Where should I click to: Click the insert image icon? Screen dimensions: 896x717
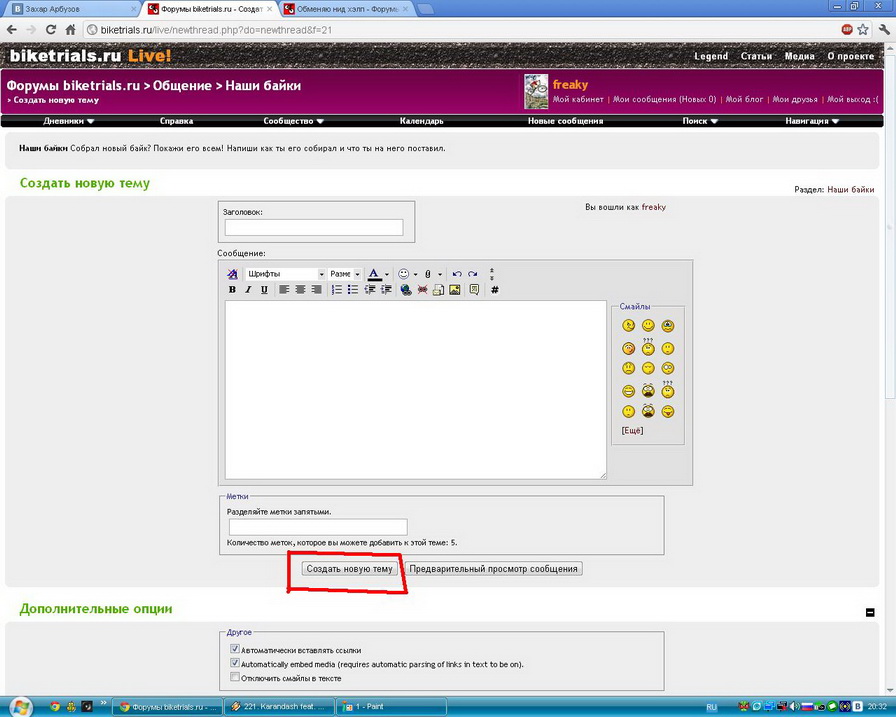(455, 290)
